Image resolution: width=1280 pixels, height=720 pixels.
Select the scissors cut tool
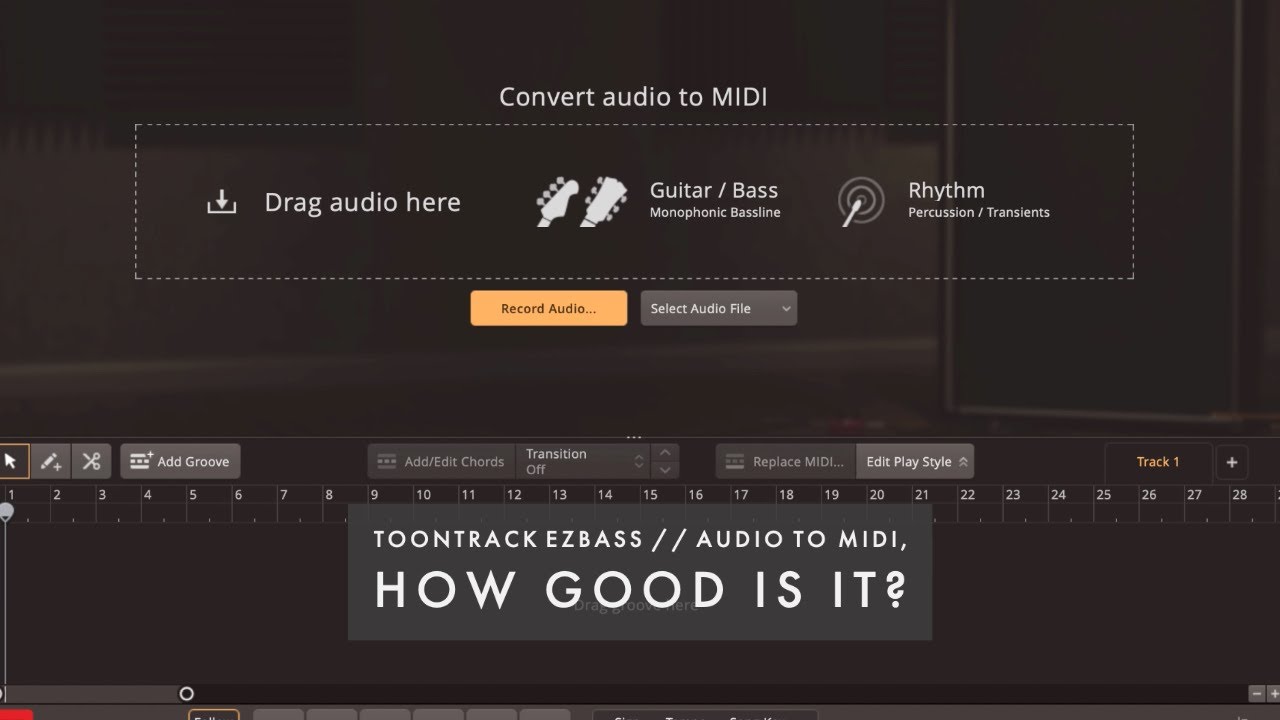(91, 461)
